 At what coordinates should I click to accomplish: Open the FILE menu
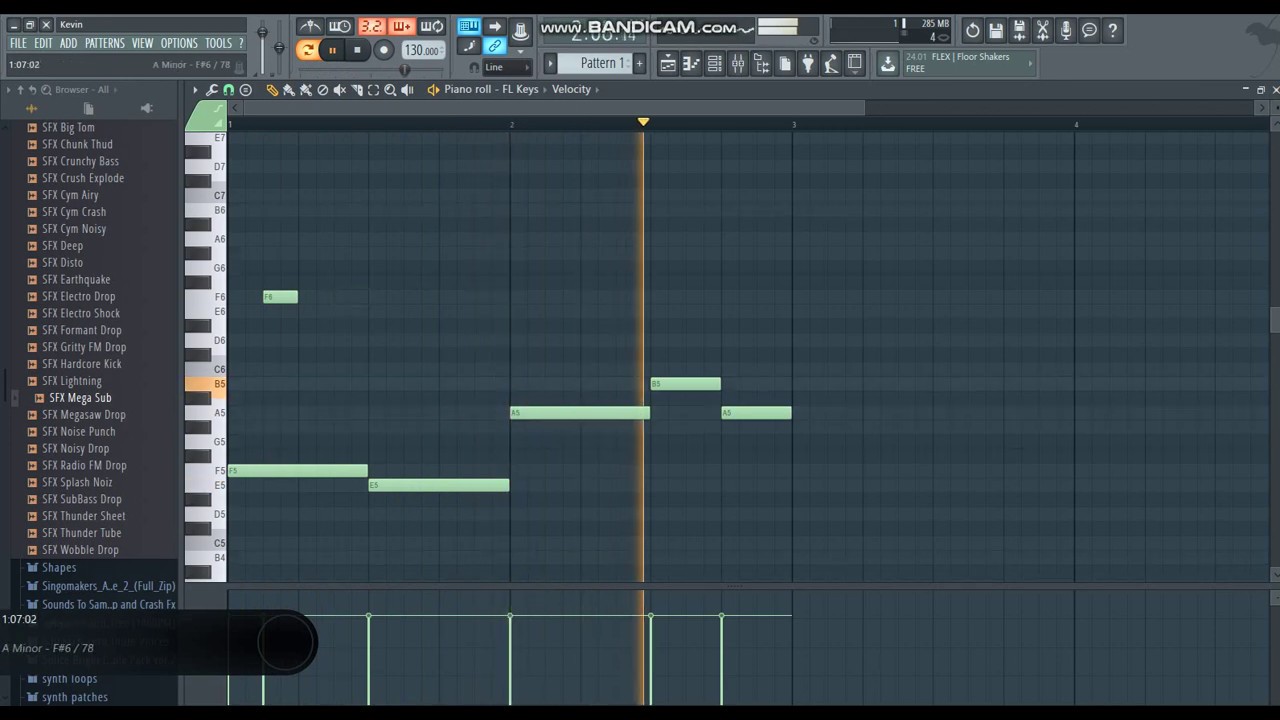coord(18,43)
